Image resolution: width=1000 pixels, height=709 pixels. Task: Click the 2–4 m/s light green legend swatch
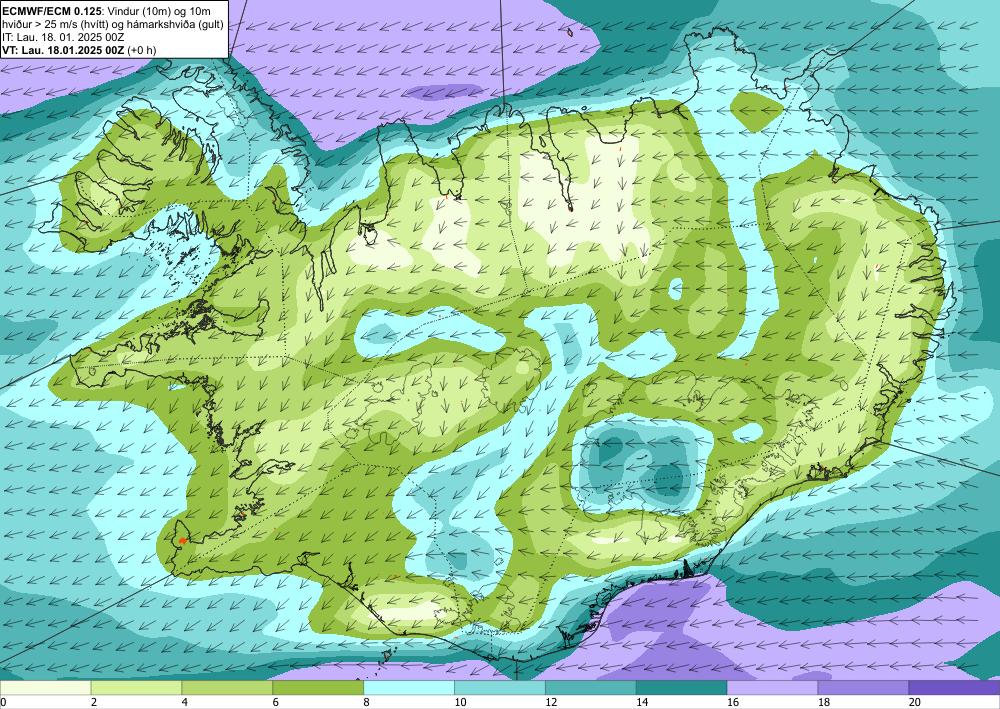point(136,688)
